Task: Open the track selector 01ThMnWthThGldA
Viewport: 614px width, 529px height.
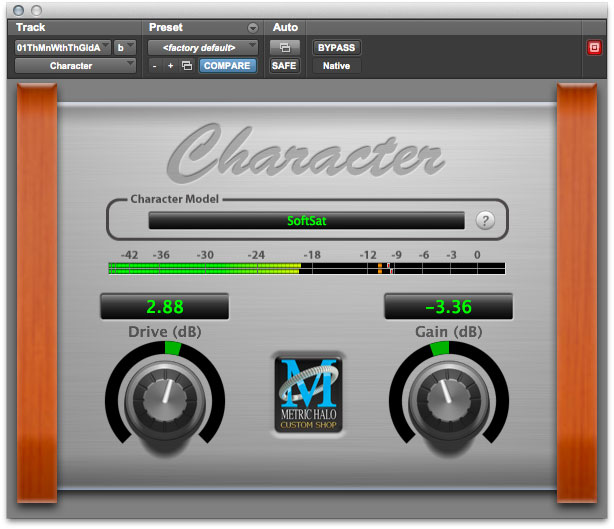Action: [x=63, y=48]
